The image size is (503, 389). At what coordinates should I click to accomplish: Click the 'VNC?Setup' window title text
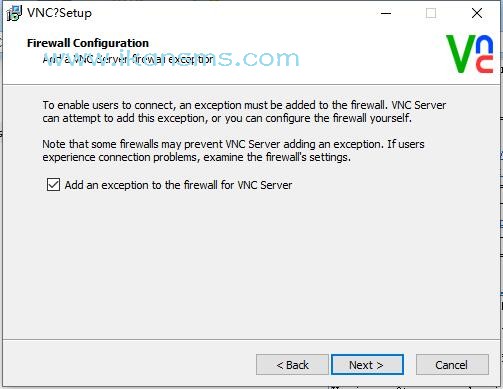coord(59,13)
